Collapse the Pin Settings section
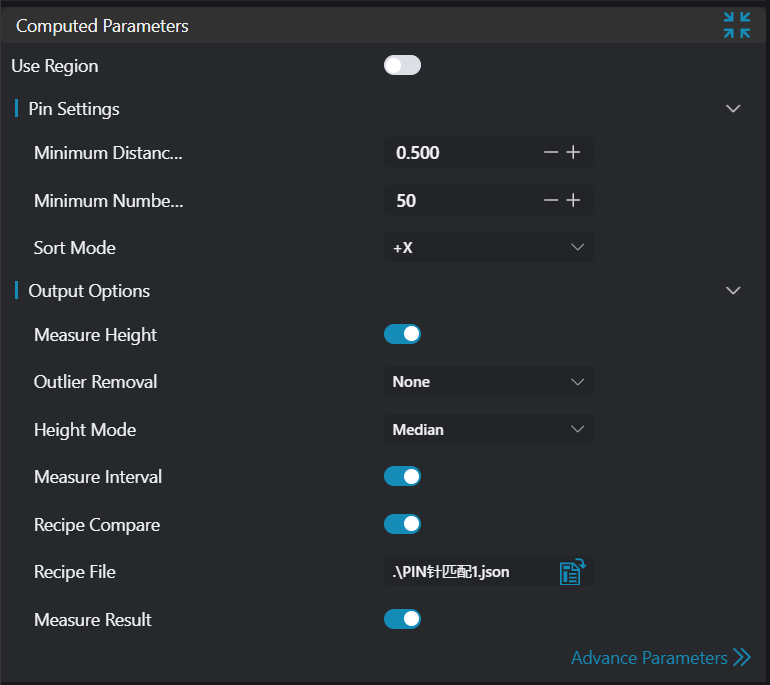This screenshot has height=685, width=770. click(x=733, y=109)
